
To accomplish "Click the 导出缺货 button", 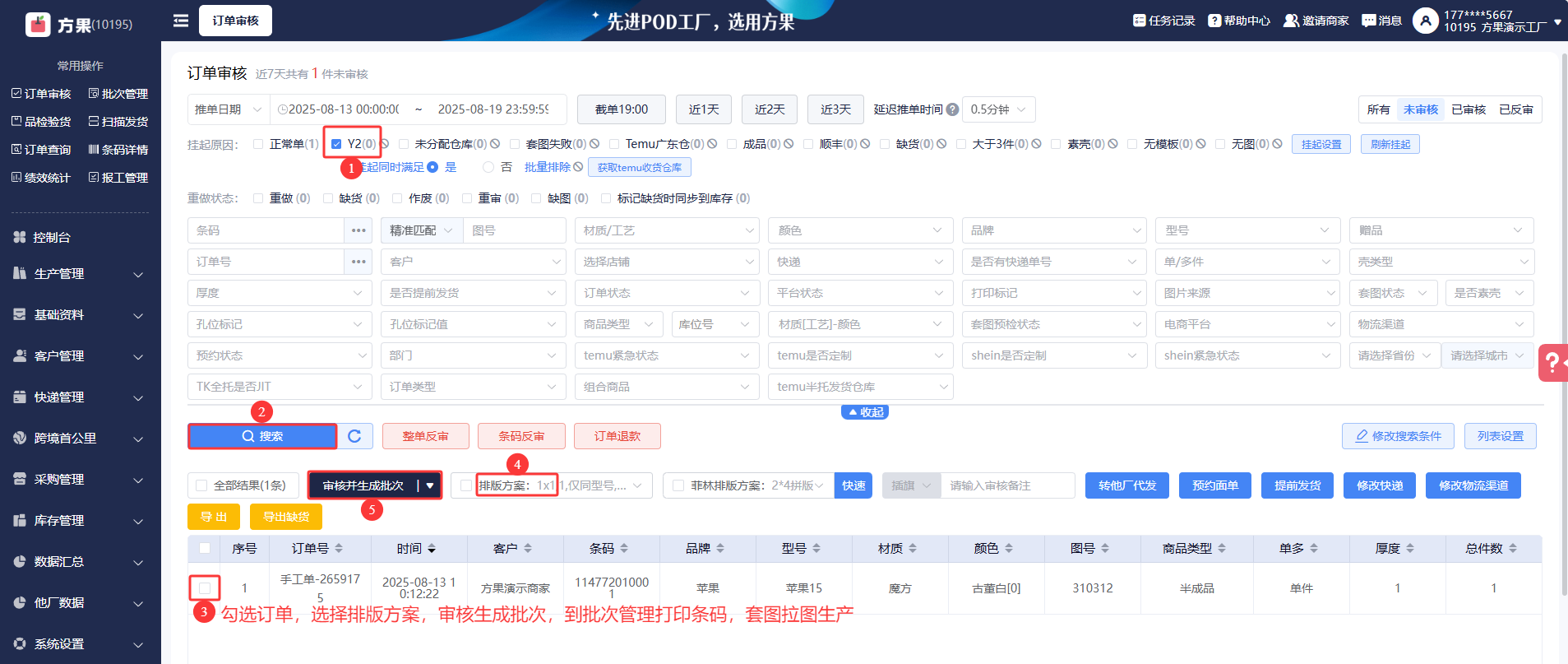I will coord(286,517).
